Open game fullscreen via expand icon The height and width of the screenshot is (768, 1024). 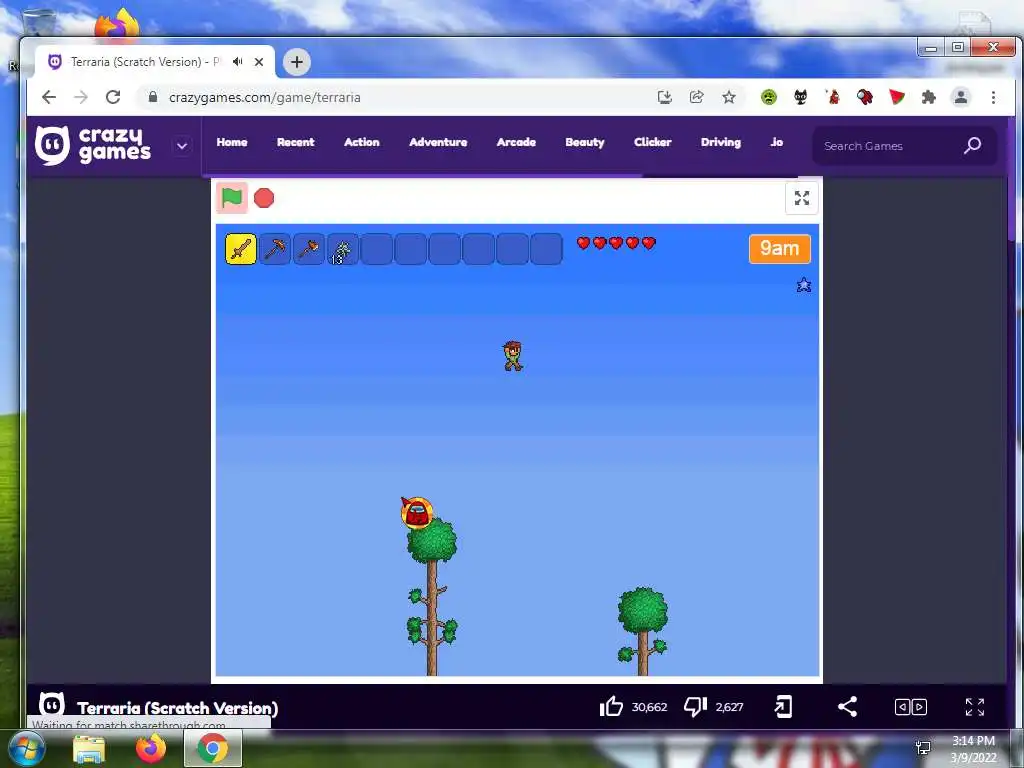tap(801, 198)
